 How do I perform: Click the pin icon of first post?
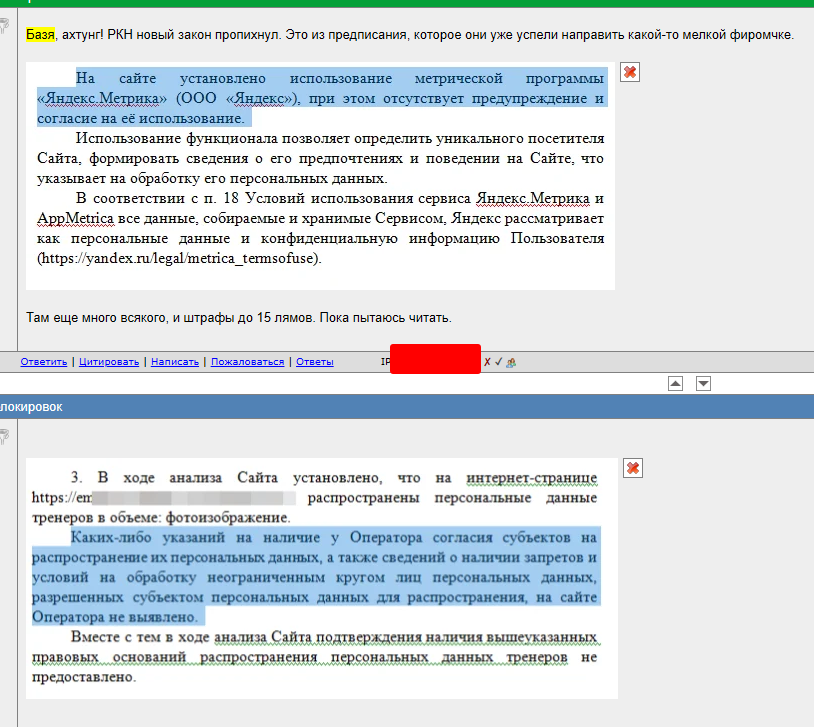click(4, 26)
